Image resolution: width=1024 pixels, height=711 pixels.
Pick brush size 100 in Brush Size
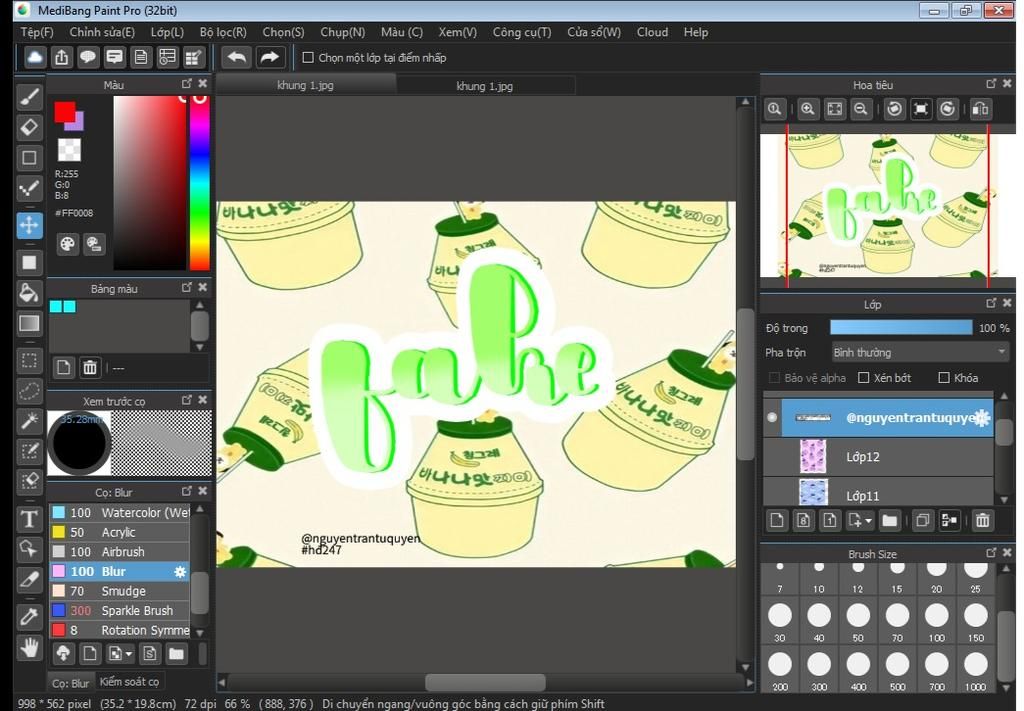pyautogui.click(x=936, y=622)
